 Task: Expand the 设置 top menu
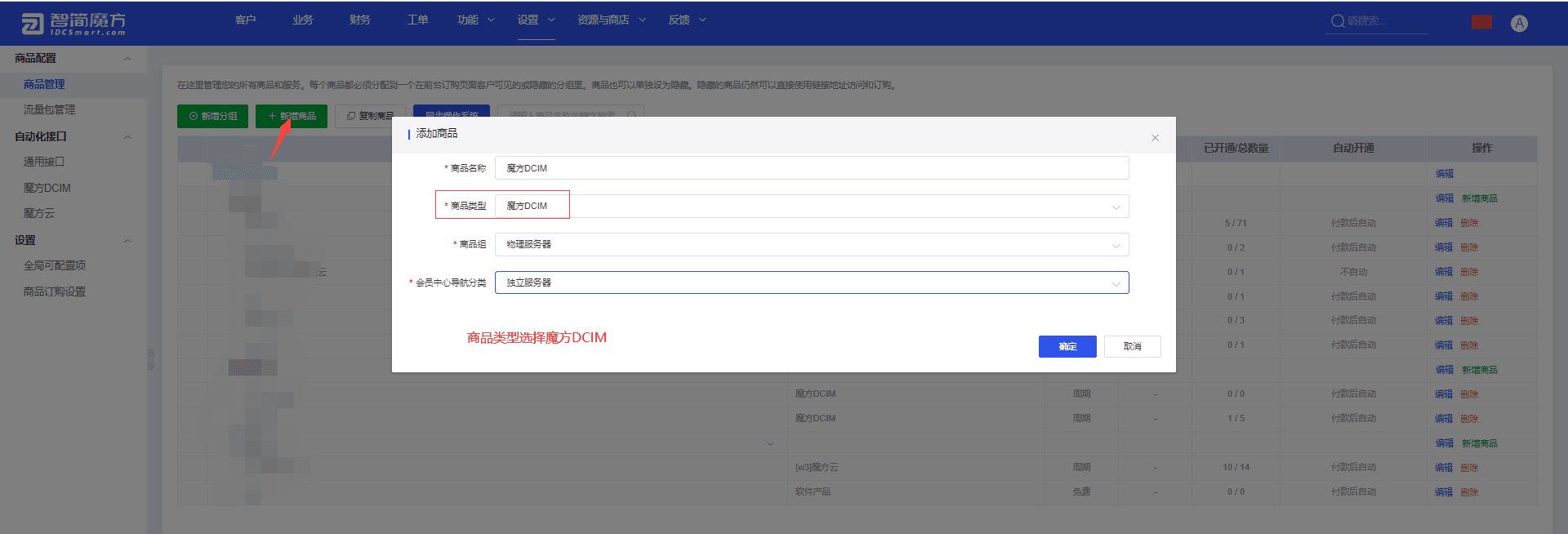tap(536, 20)
